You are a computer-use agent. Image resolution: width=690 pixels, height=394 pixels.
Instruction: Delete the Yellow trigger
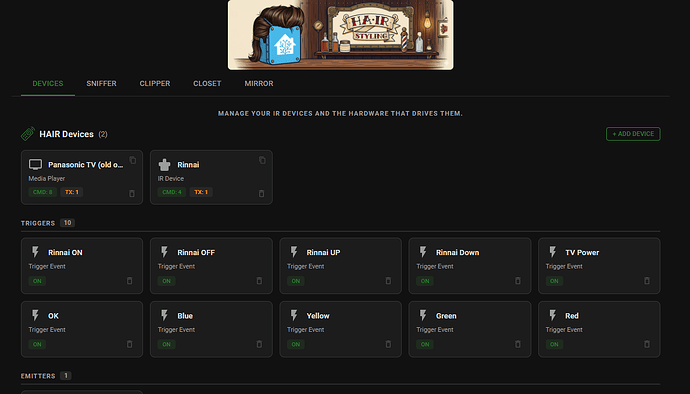pos(388,344)
